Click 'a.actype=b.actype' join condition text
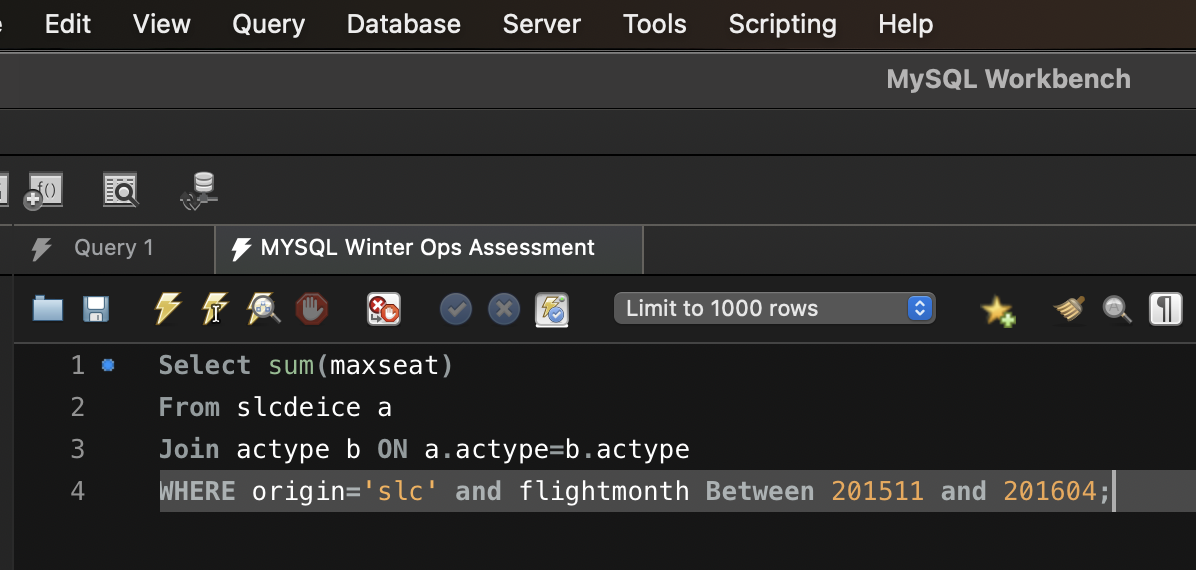This screenshot has width=1196, height=570. pos(557,449)
